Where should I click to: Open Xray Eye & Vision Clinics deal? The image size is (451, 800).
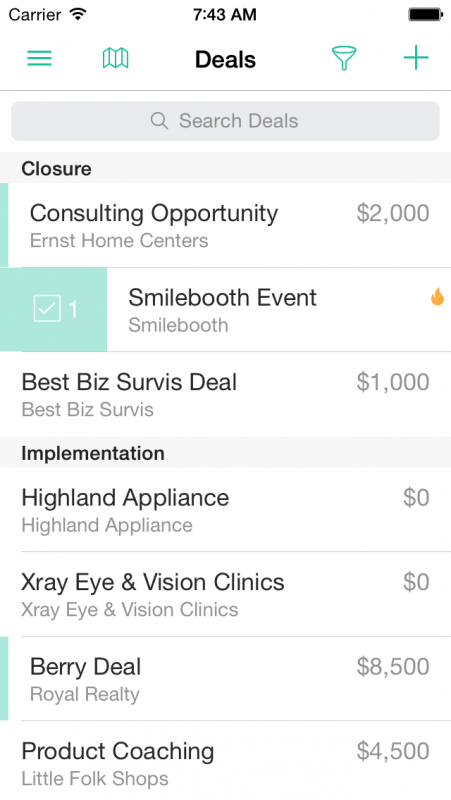click(226, 594)
